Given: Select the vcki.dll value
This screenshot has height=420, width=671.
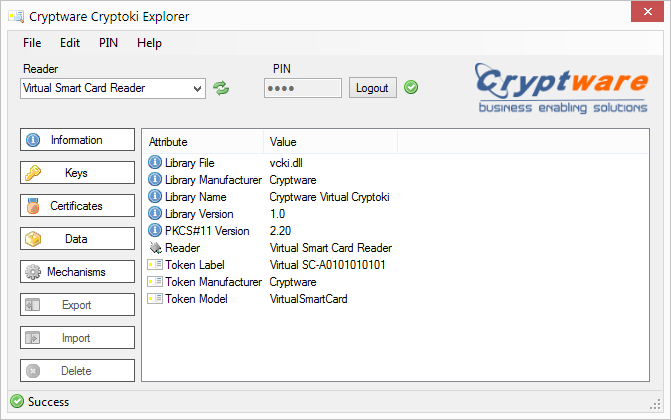Looking at the screenshot, I should (x=286, y=163).
